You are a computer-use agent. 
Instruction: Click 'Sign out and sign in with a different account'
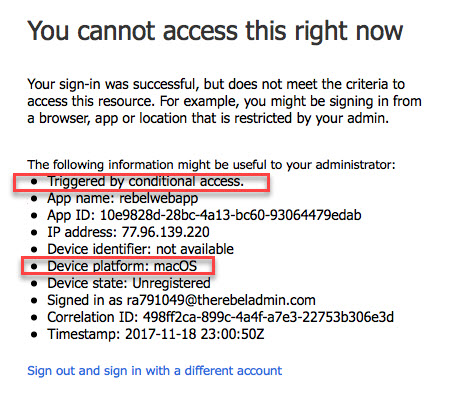click(155, 371)
